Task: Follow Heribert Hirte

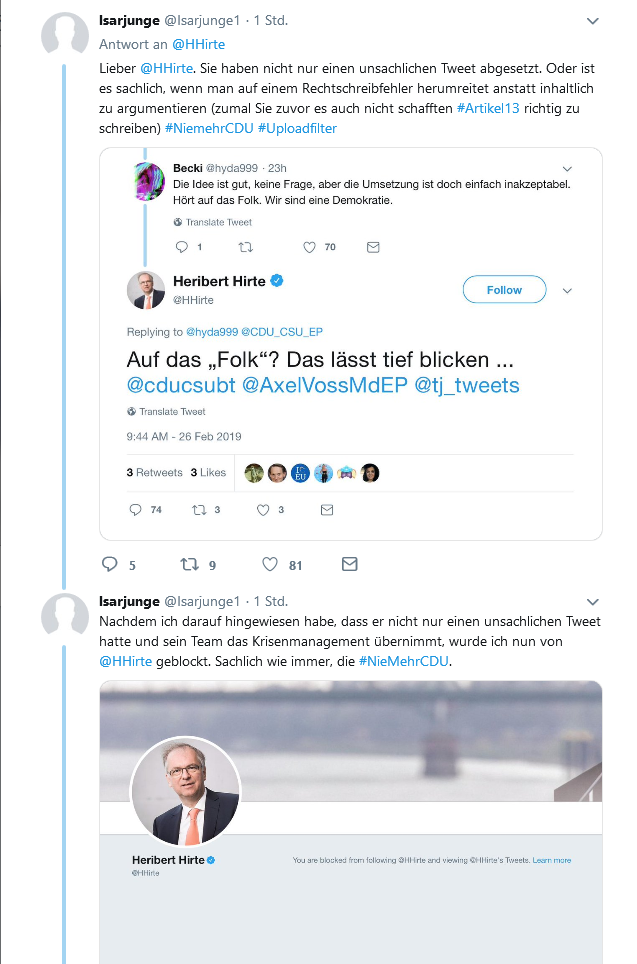Action: [x=504, y=290]
